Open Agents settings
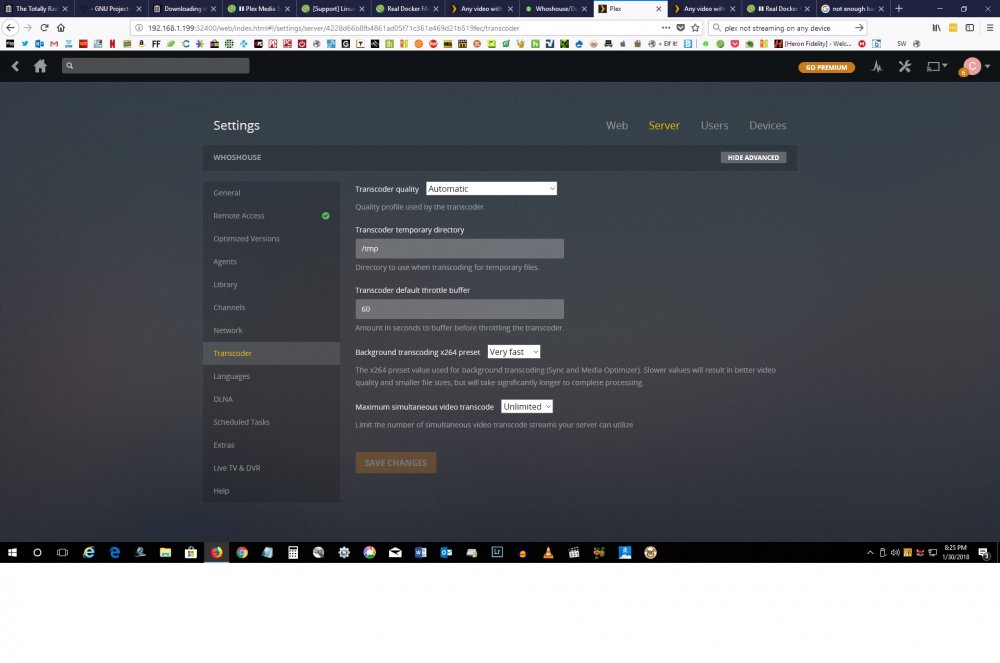The image size is (1000, 663). pyautogui.click(x=271, y=261)
